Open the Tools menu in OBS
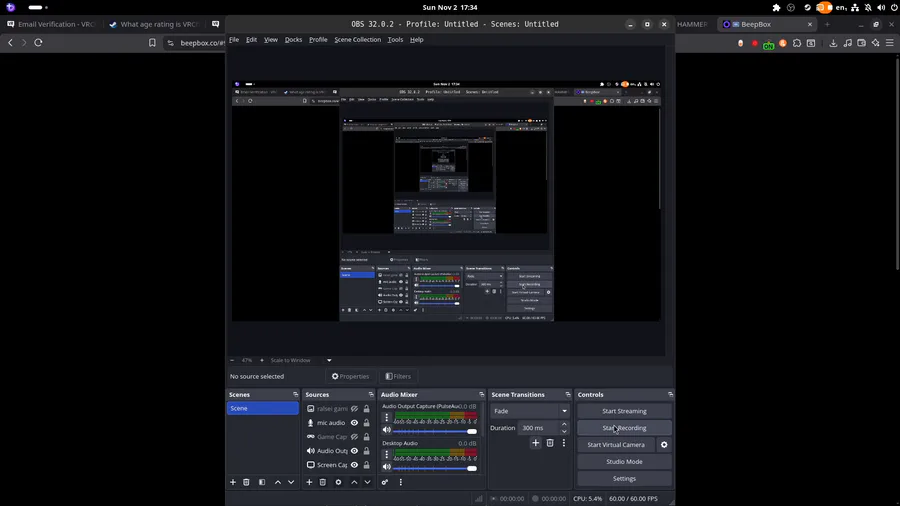The height and width of the screenshot is (506, 900). (395, 40)
